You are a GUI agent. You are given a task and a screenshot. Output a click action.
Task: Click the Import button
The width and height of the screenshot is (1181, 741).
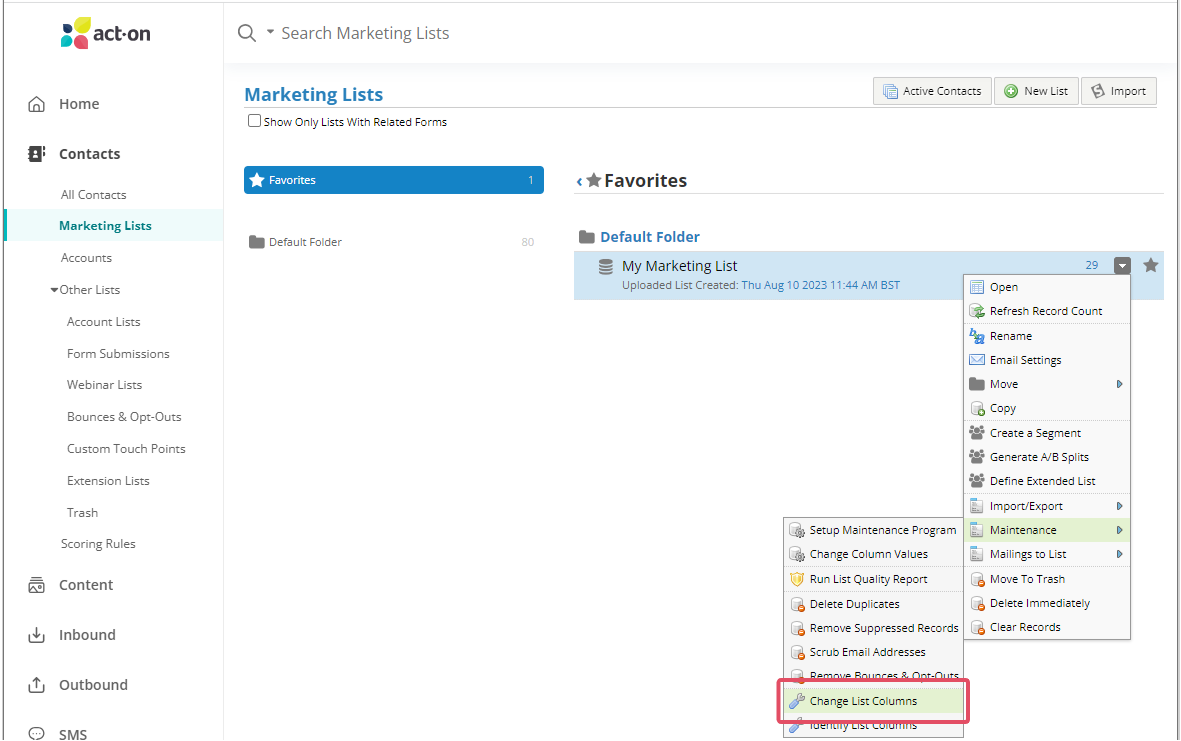1119,91
